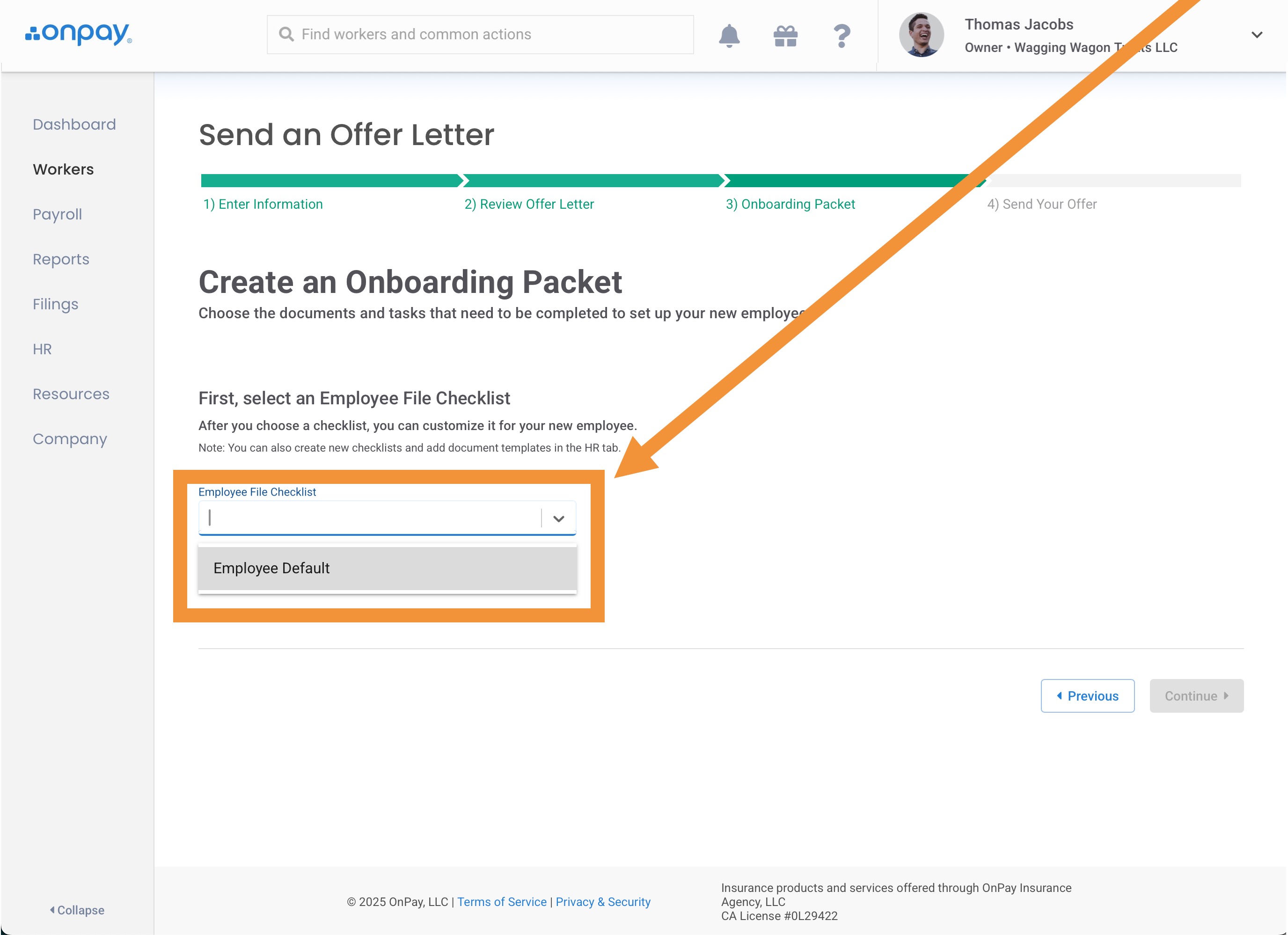Open the Reports section
This screenshot has width=1288, height=935.
(x=61, y=259)
